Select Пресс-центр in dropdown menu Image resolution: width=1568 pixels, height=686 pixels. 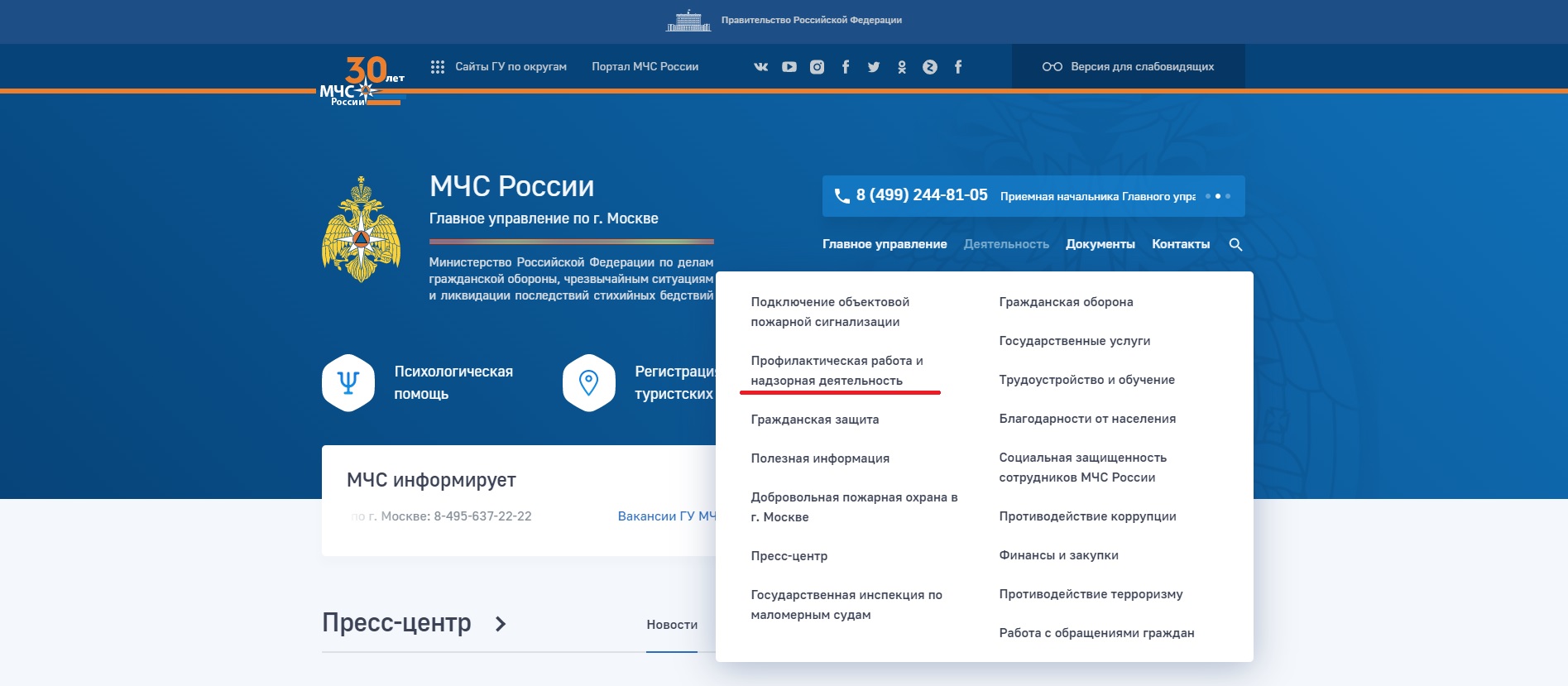tap(789, 556)
